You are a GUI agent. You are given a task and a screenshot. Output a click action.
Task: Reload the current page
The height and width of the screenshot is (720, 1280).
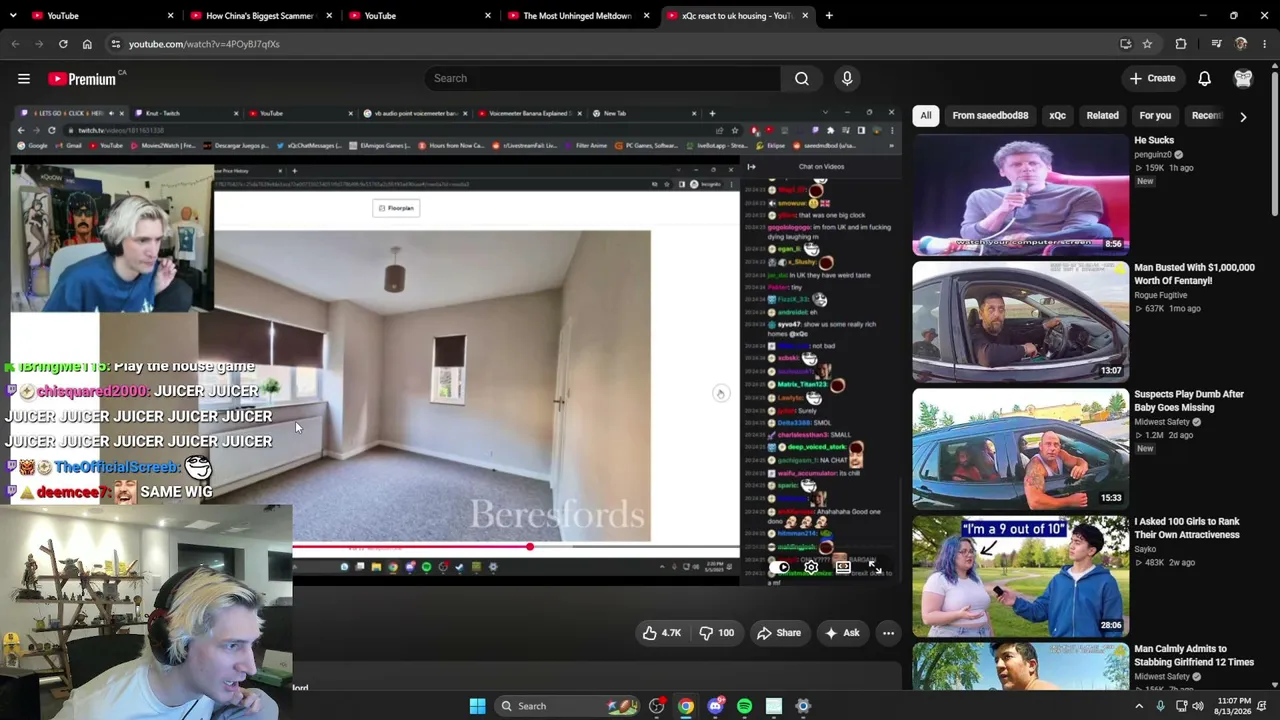[x=63, y=44]
